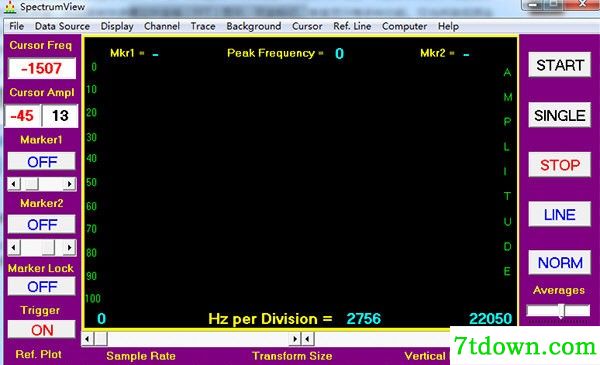
Task: Click the SpectrumView title bar icon
Action: [x=10, y=7]
